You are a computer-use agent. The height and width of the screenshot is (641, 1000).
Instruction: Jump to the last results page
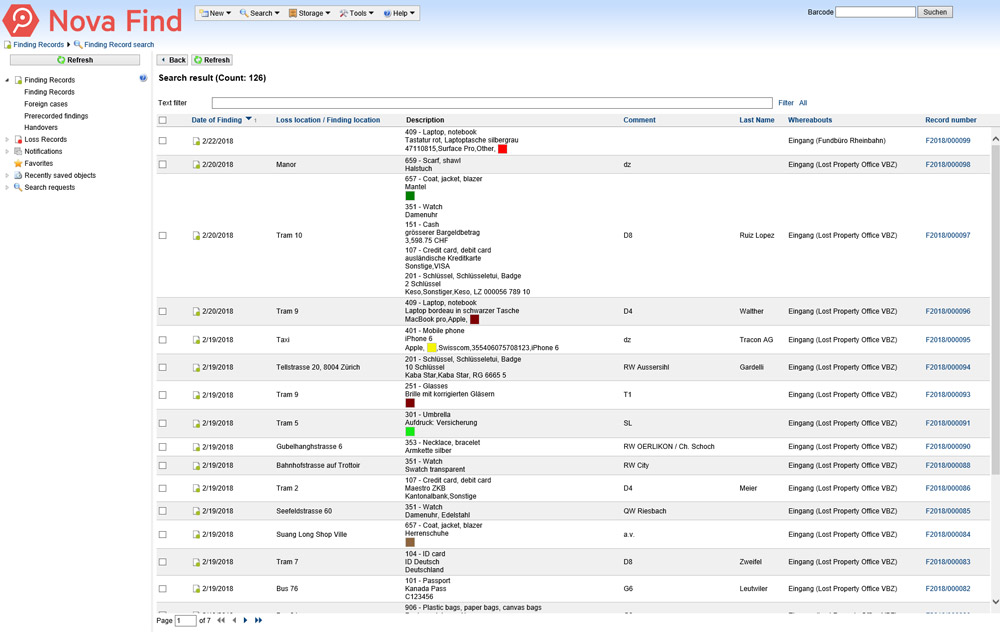pos(258,621)
